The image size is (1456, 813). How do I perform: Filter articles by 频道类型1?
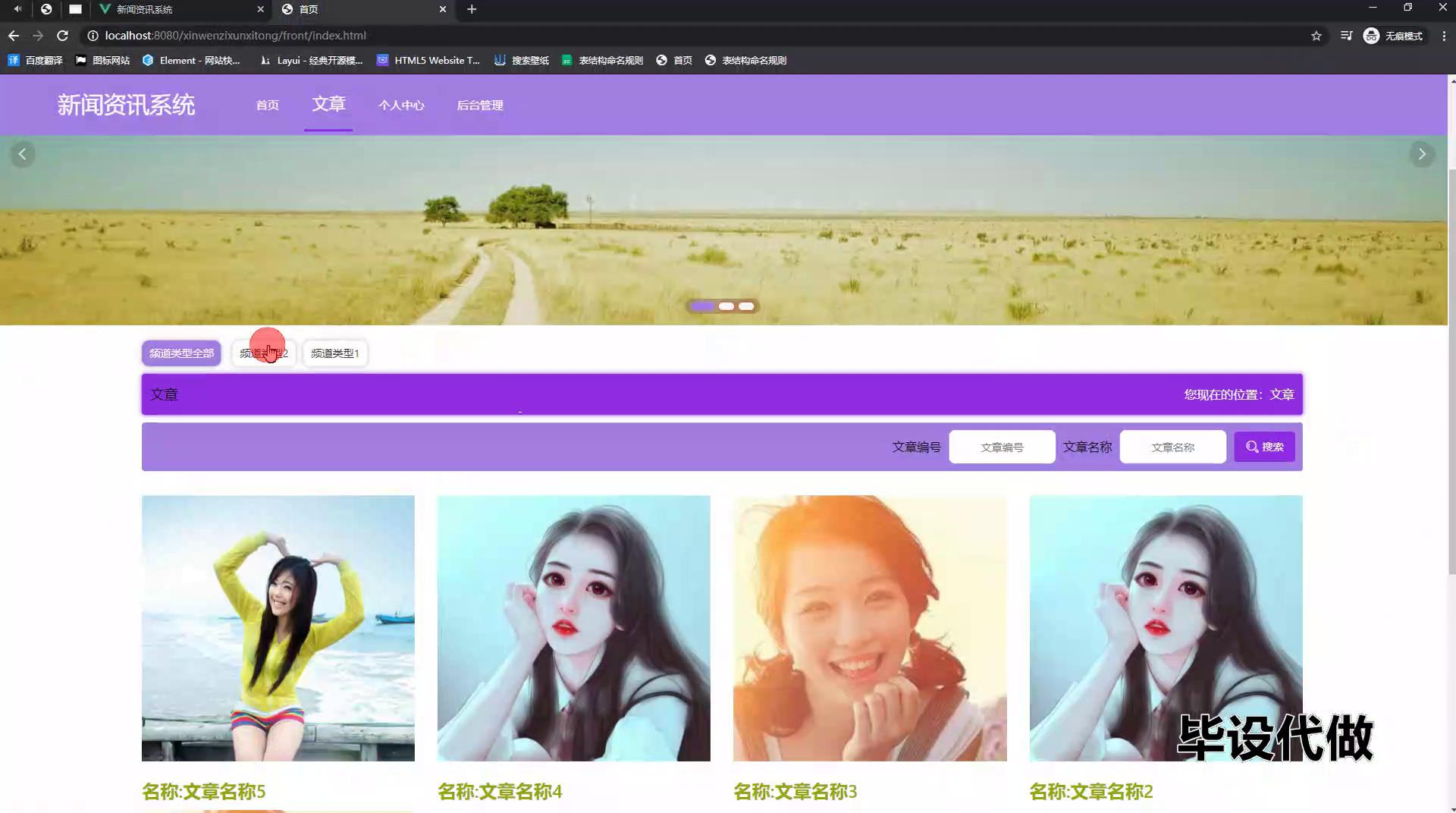point(334,353)
